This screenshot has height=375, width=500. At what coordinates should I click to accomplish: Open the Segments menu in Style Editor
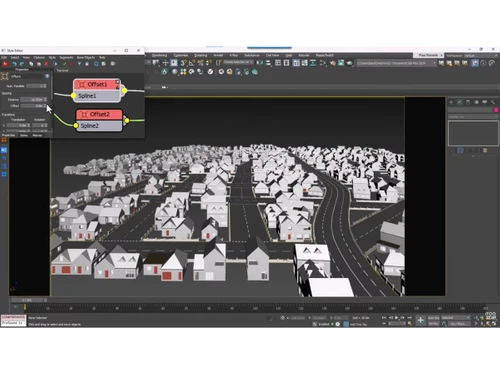(66, 57)
